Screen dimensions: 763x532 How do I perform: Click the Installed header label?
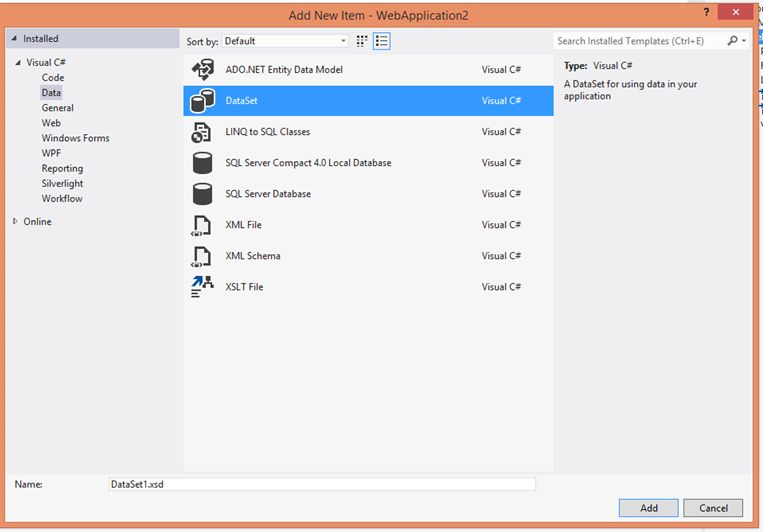click(40, 38)
